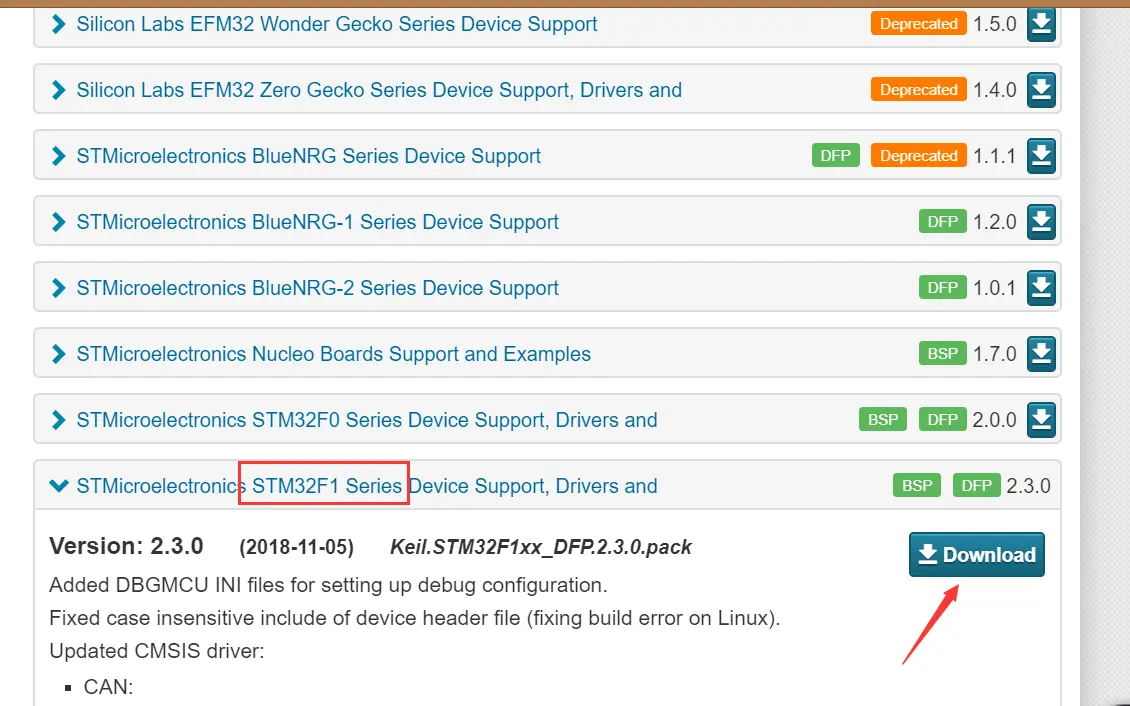This screenshot has width=1130, height=706.
Task: Click DFP badge on STM32F1 row
Action: click(x=977, y=486)
